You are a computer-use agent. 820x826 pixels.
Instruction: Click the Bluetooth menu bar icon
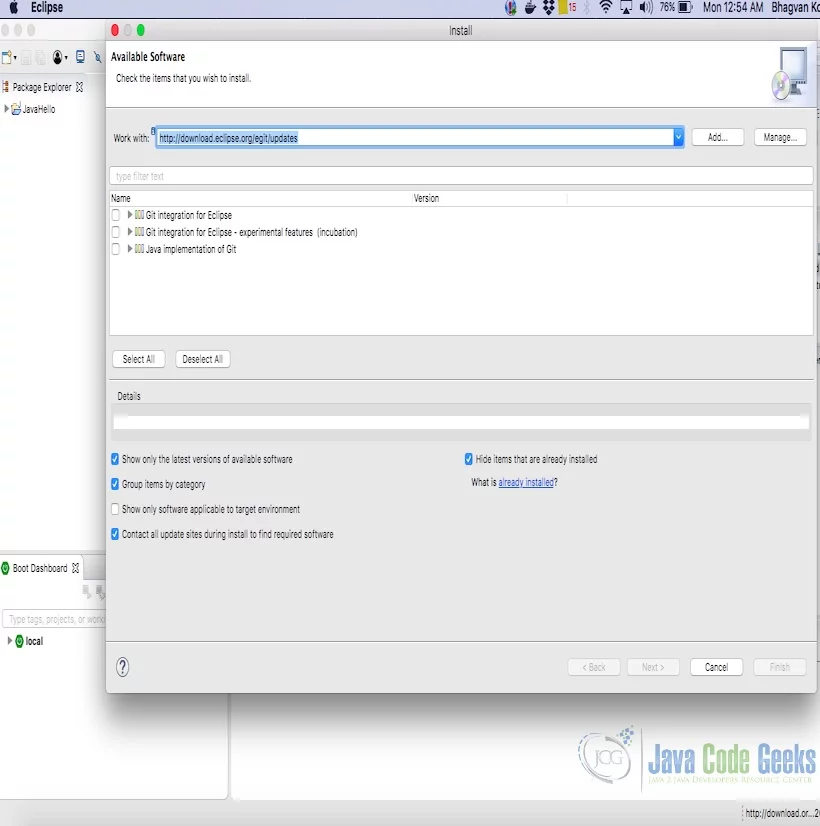point(587,7)
